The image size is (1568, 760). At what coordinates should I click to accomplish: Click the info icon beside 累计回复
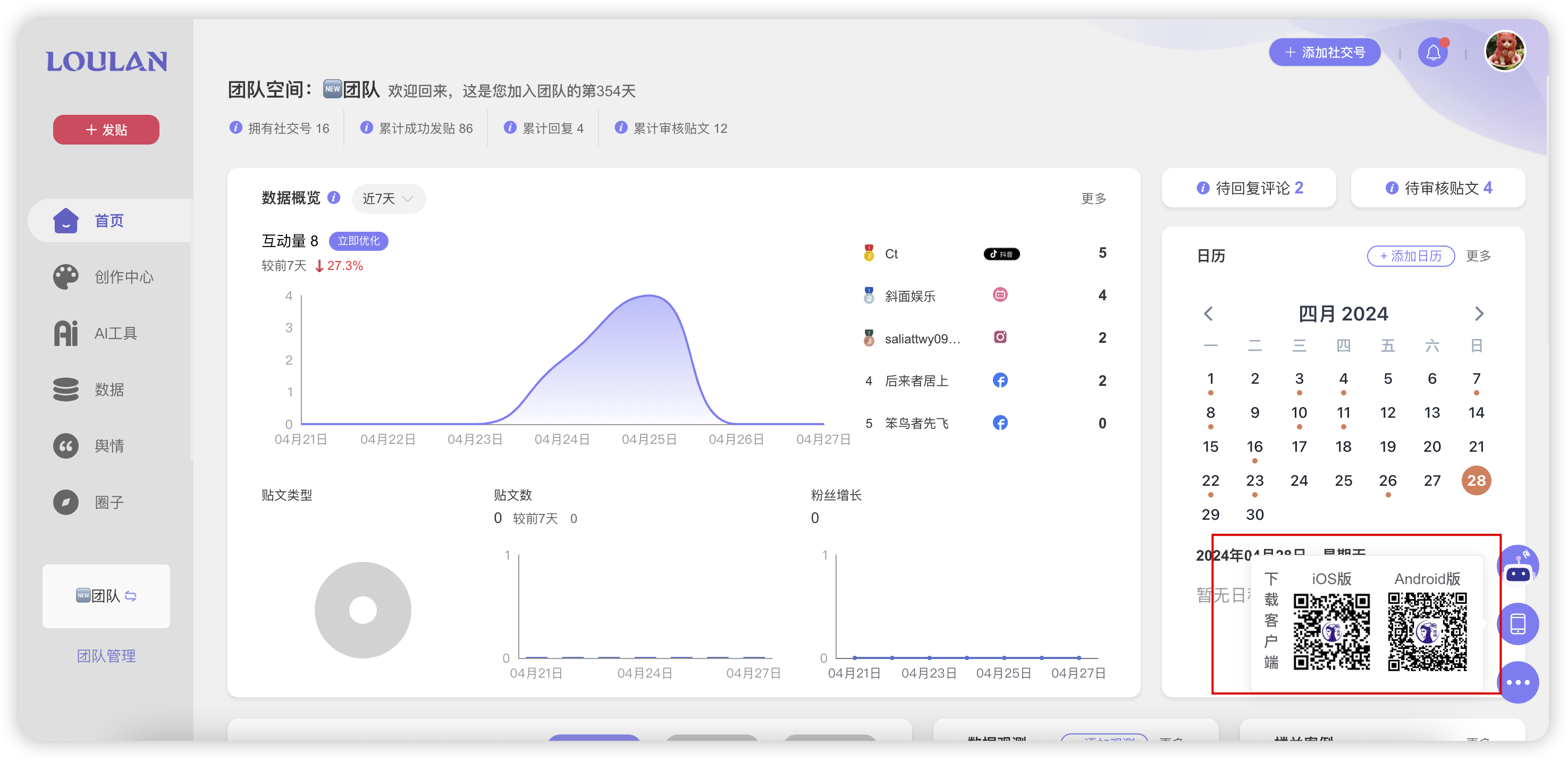click(x=510, y=127)
